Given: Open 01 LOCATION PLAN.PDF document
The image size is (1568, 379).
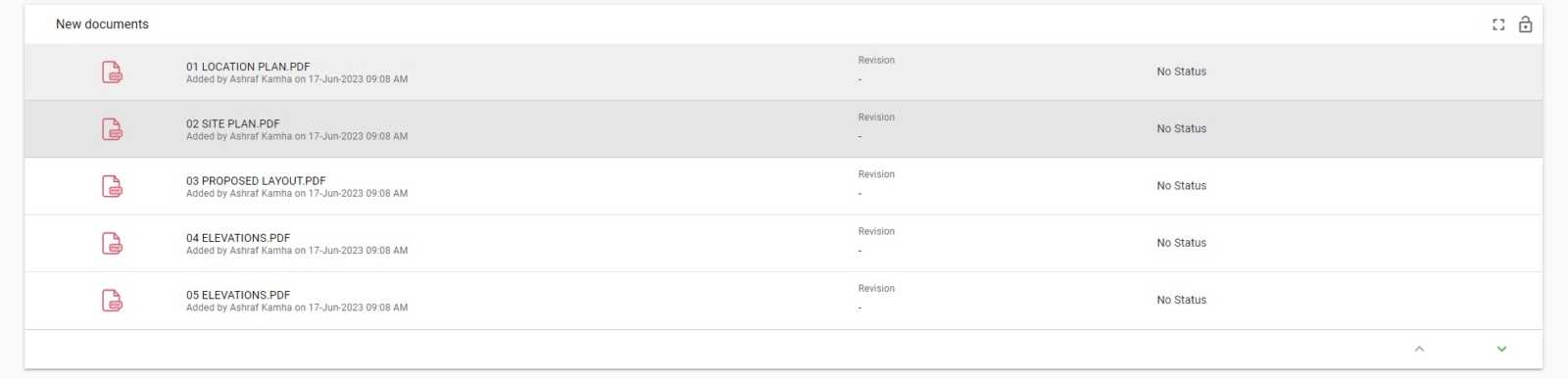Looking at the screenshot, I should point(248,67).
